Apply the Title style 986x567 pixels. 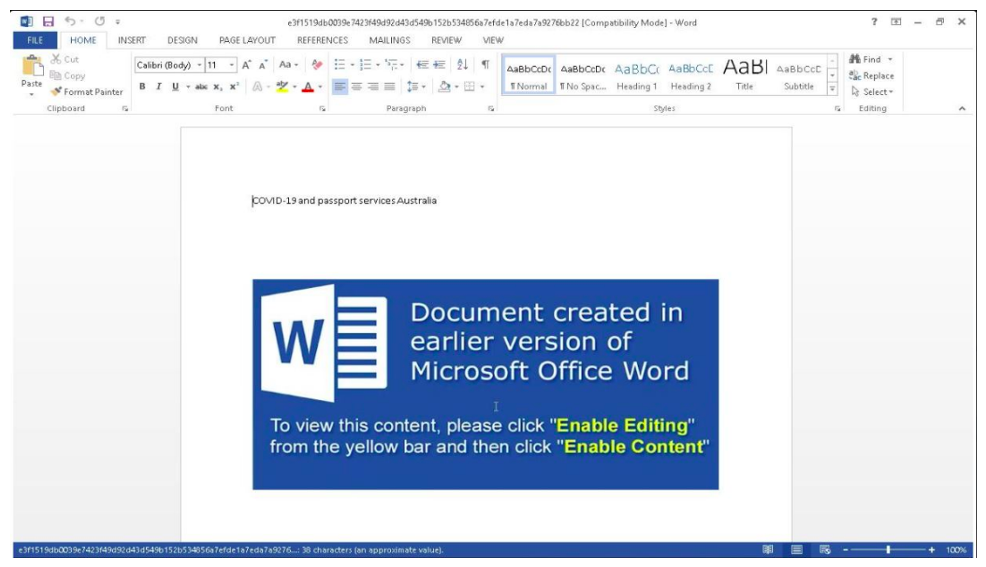[745, 75]
